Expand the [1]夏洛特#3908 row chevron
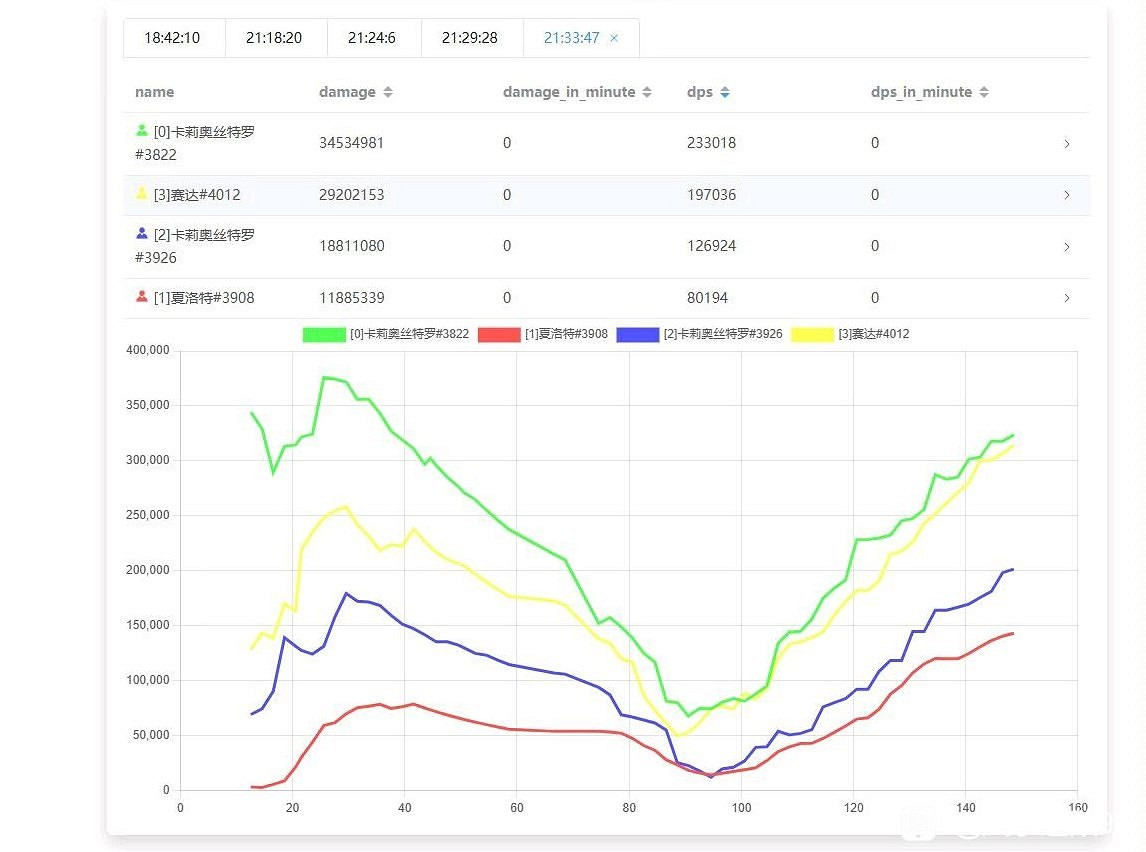 (1067, 298)
